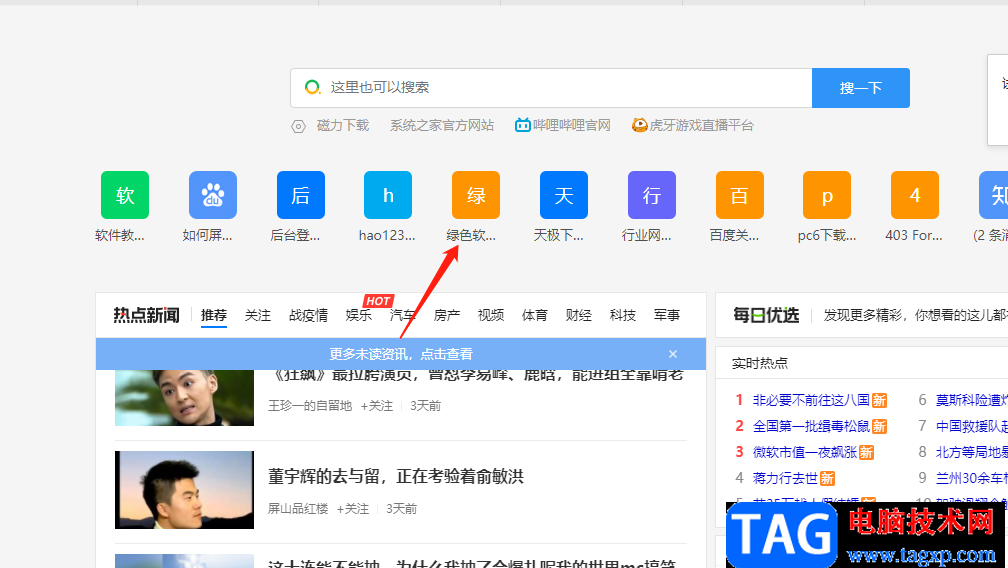The height and width of the screenshot is (568, 1008).
Task: Open the Baidu paw shortcut icon
Action: tap(213, 195)
